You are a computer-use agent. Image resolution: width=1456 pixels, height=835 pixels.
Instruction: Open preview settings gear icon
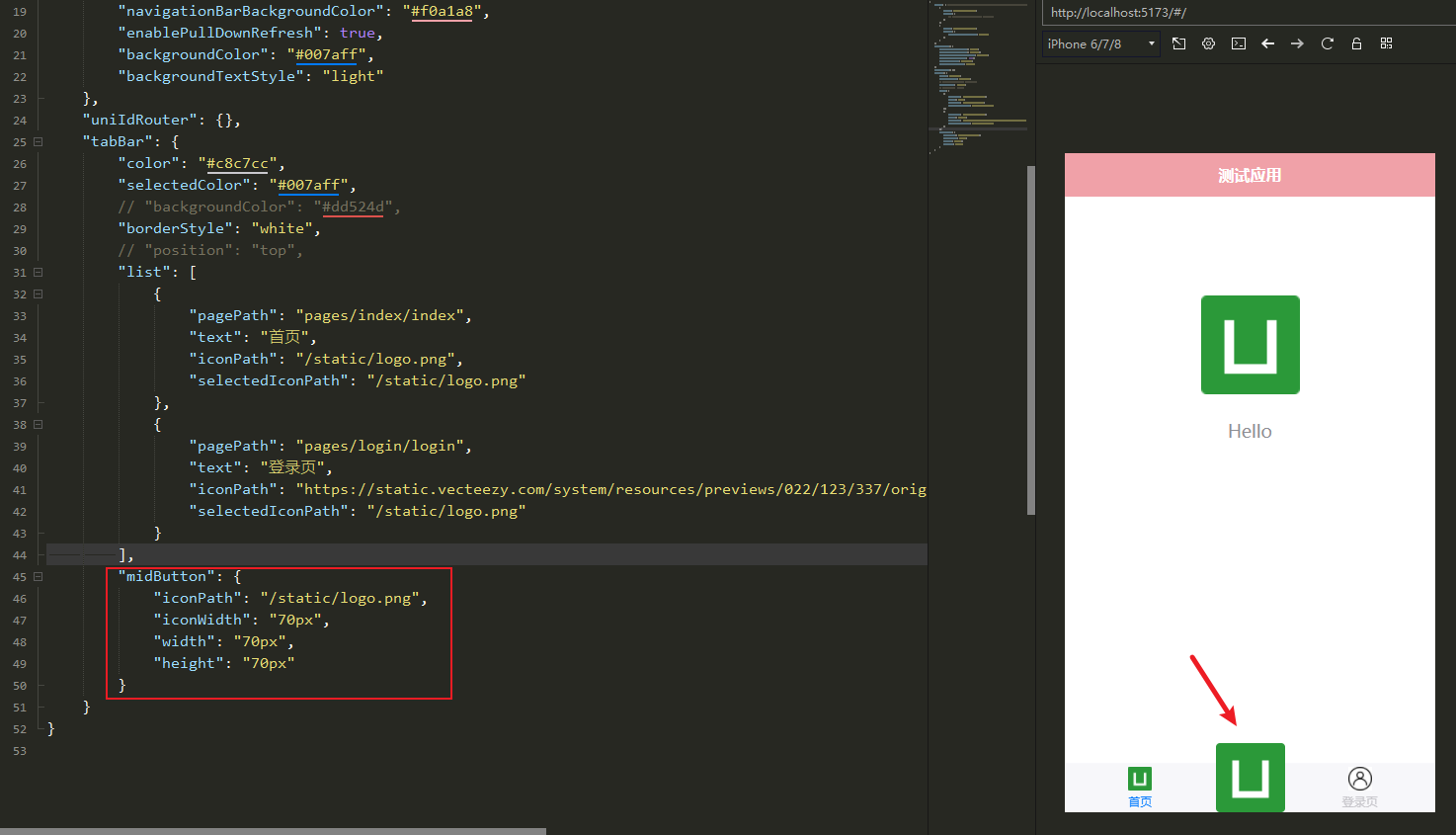click(x=1208, y=43)
